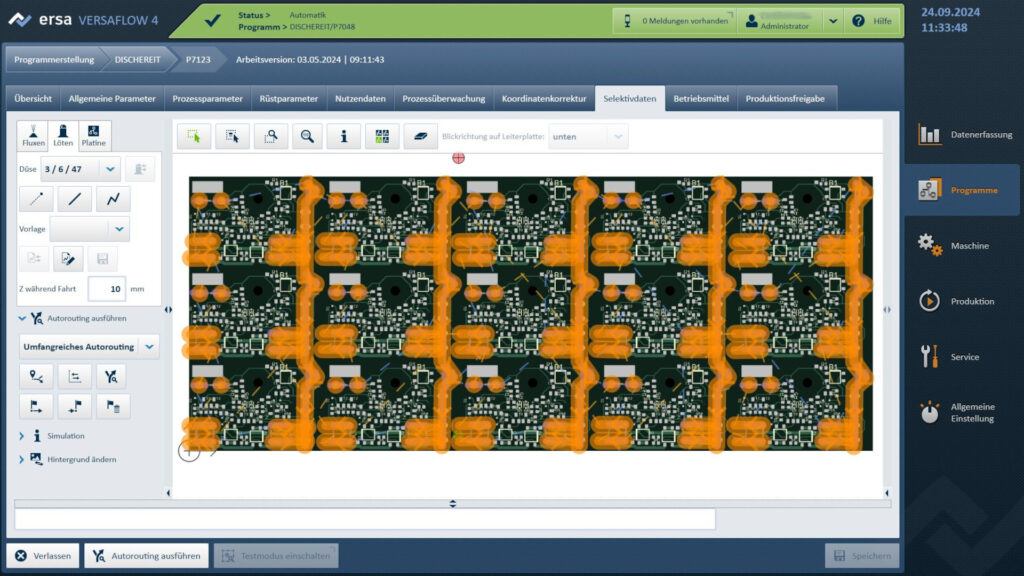Switch to the Allgemeine Parameter tab
The height and width of the screenshot is (576, 1024).
[x=112, y=99]
